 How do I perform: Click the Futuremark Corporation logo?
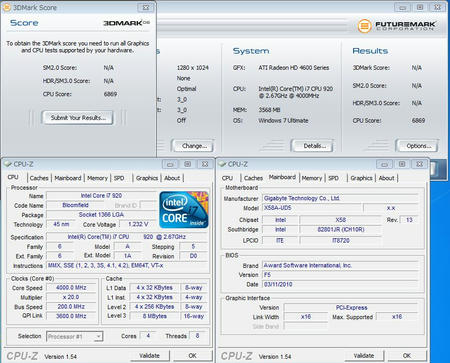396,26
